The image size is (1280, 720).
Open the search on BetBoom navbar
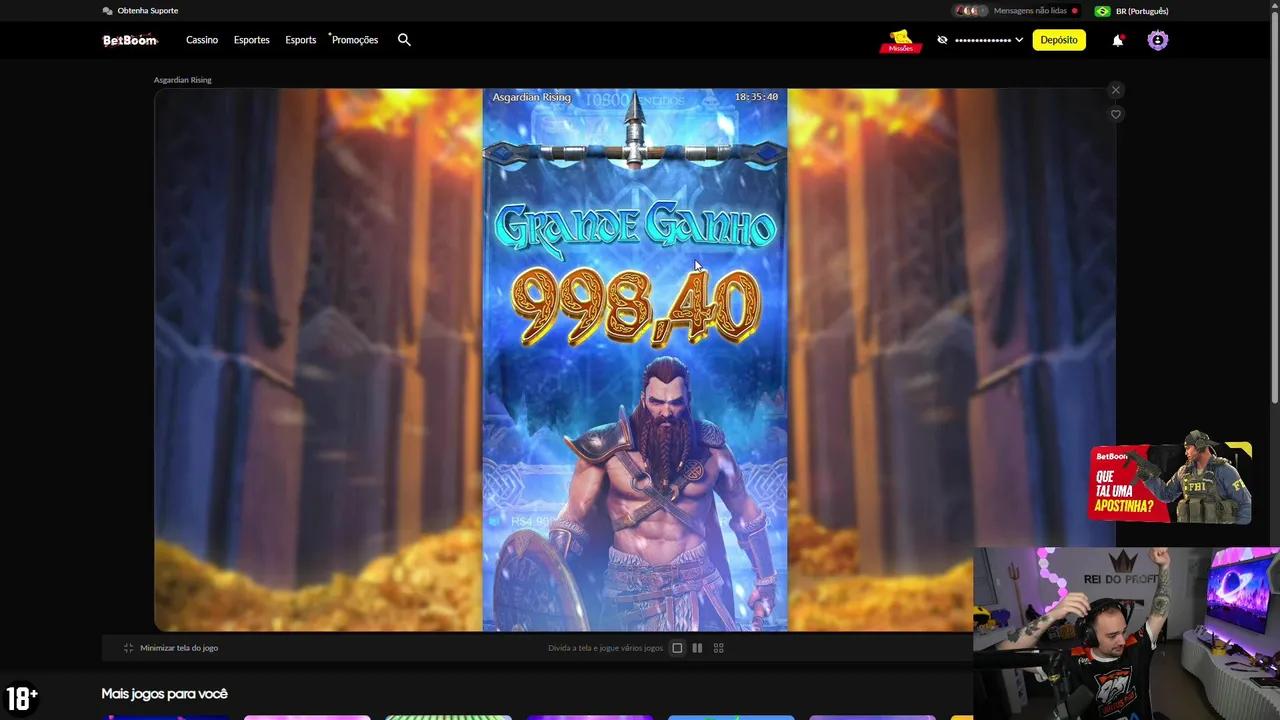404,40
